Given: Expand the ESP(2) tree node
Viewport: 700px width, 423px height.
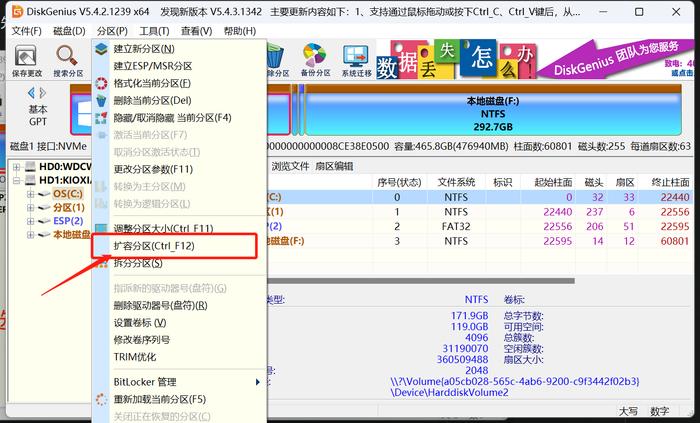Looking at the screenshot, I should click(x=30, y=221).
